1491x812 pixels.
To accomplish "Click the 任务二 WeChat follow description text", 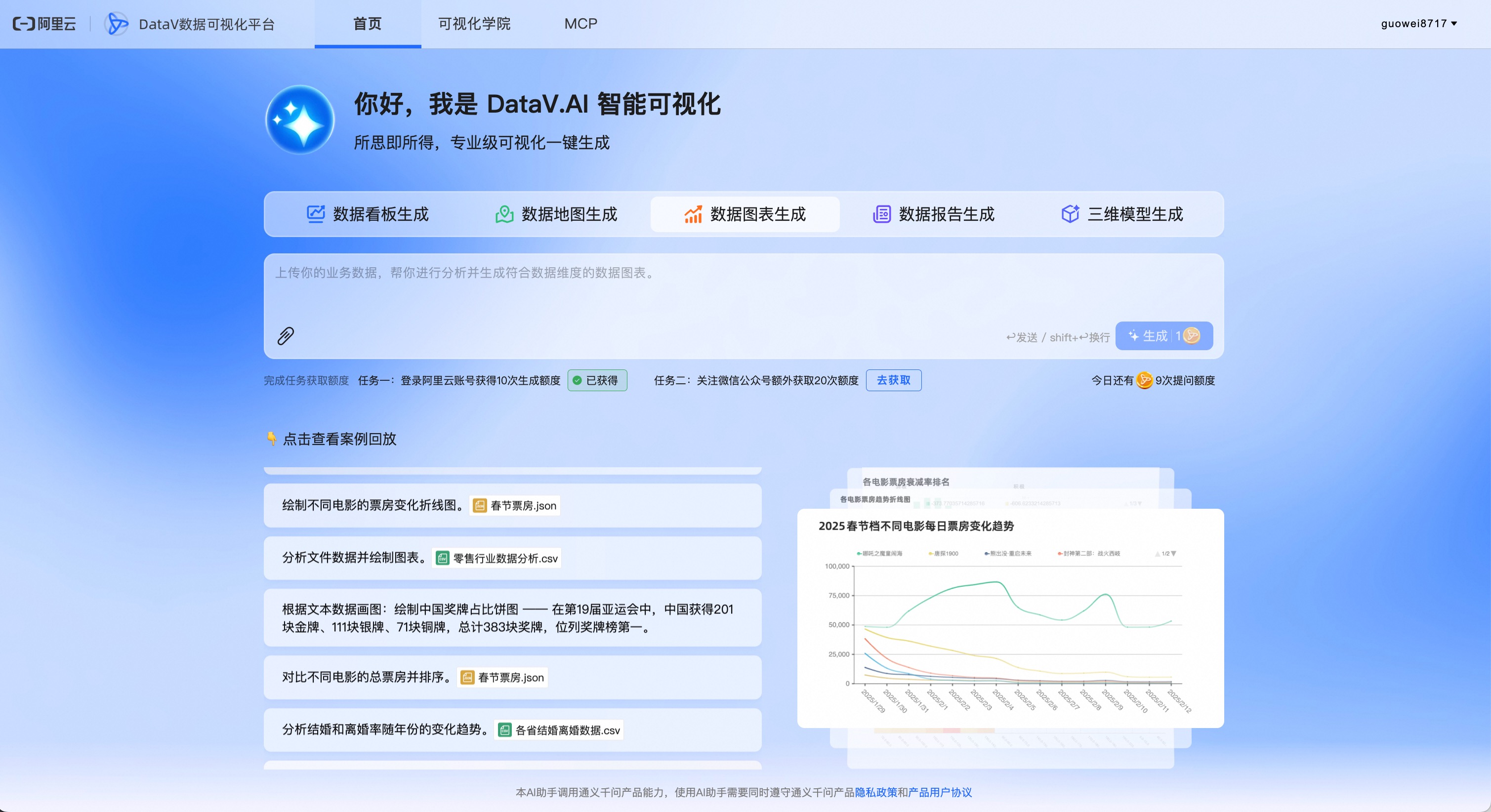I will tap(756, 380).
